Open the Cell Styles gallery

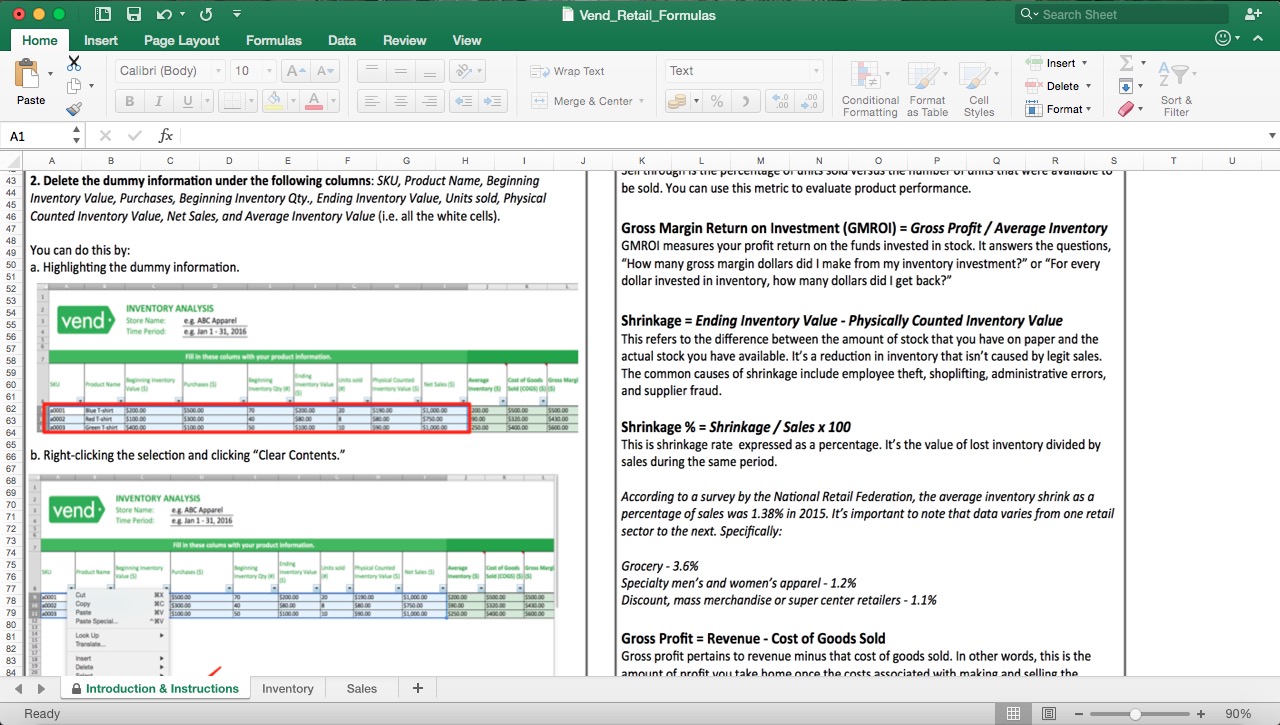point(978,90)
